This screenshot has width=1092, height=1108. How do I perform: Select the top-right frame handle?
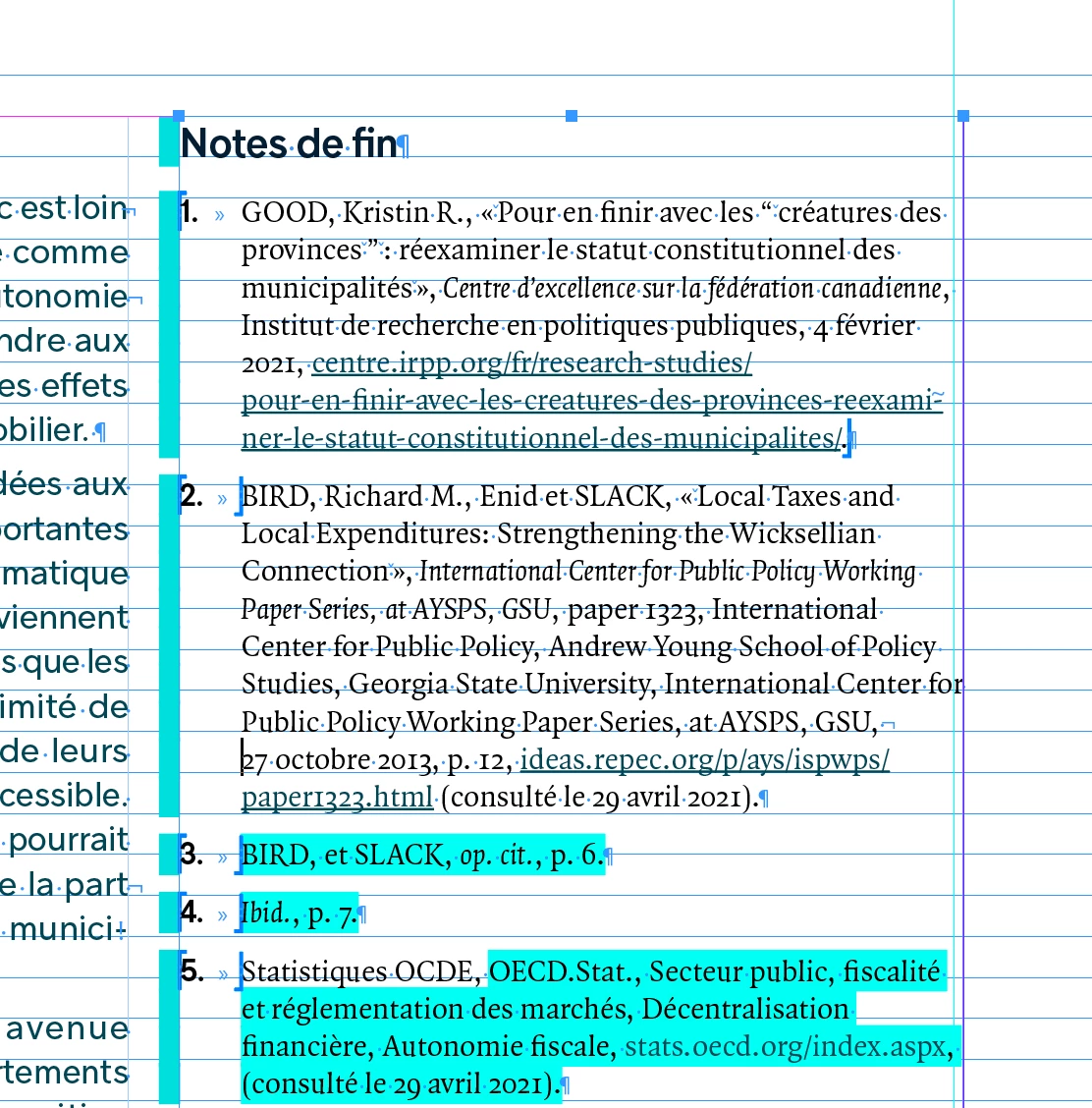pyautogui.click(x=962, y=116)
